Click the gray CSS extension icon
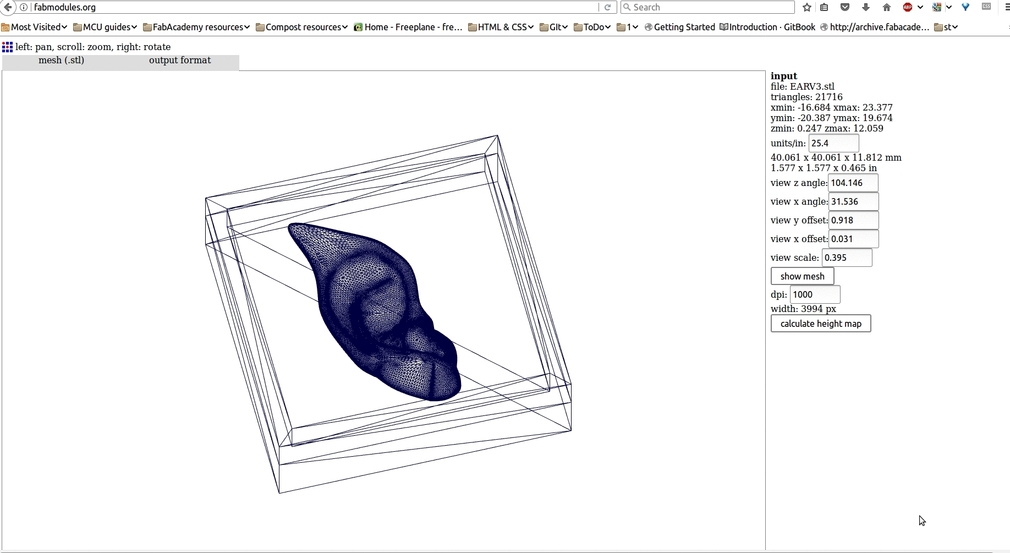The image size is (1010, 553). coord(986,6)
